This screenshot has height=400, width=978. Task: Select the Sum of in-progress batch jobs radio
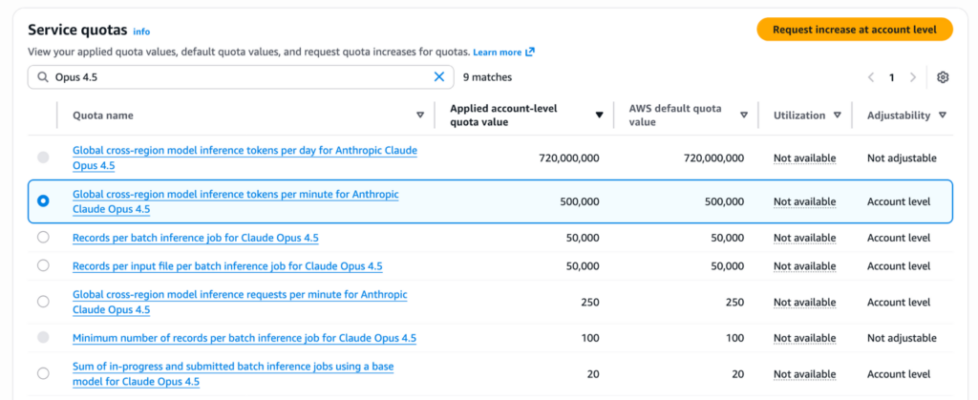click(x=43, y=373)
